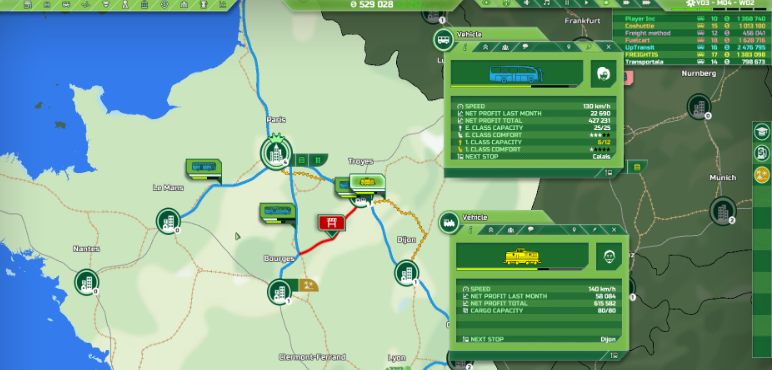Pause the game

click(567, 3)
